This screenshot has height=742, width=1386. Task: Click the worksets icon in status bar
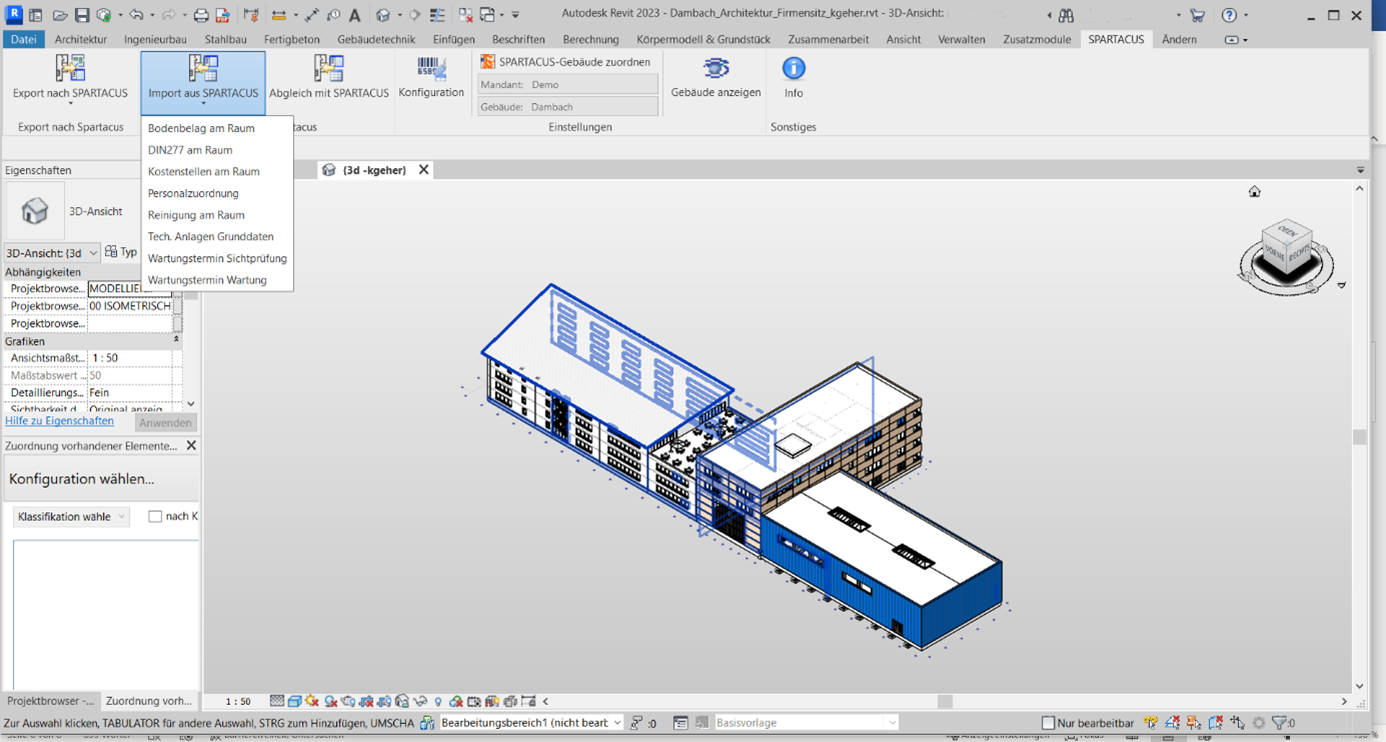[x=427, y=722]
